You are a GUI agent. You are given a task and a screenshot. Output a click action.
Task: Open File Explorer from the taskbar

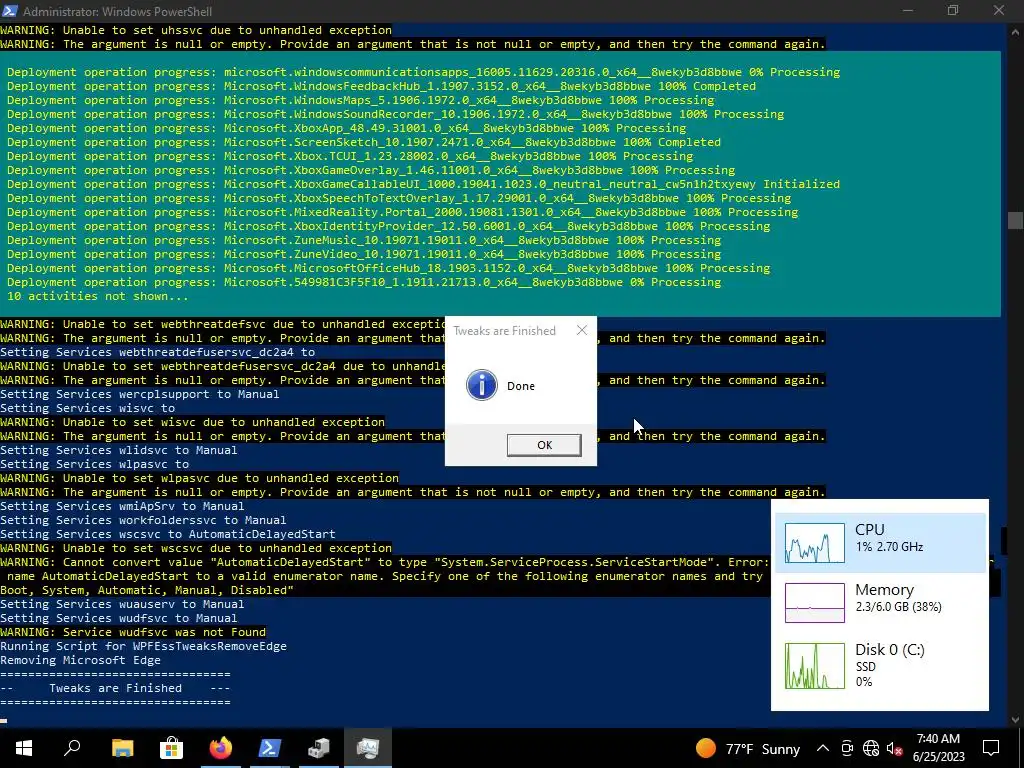coord(122,748)
